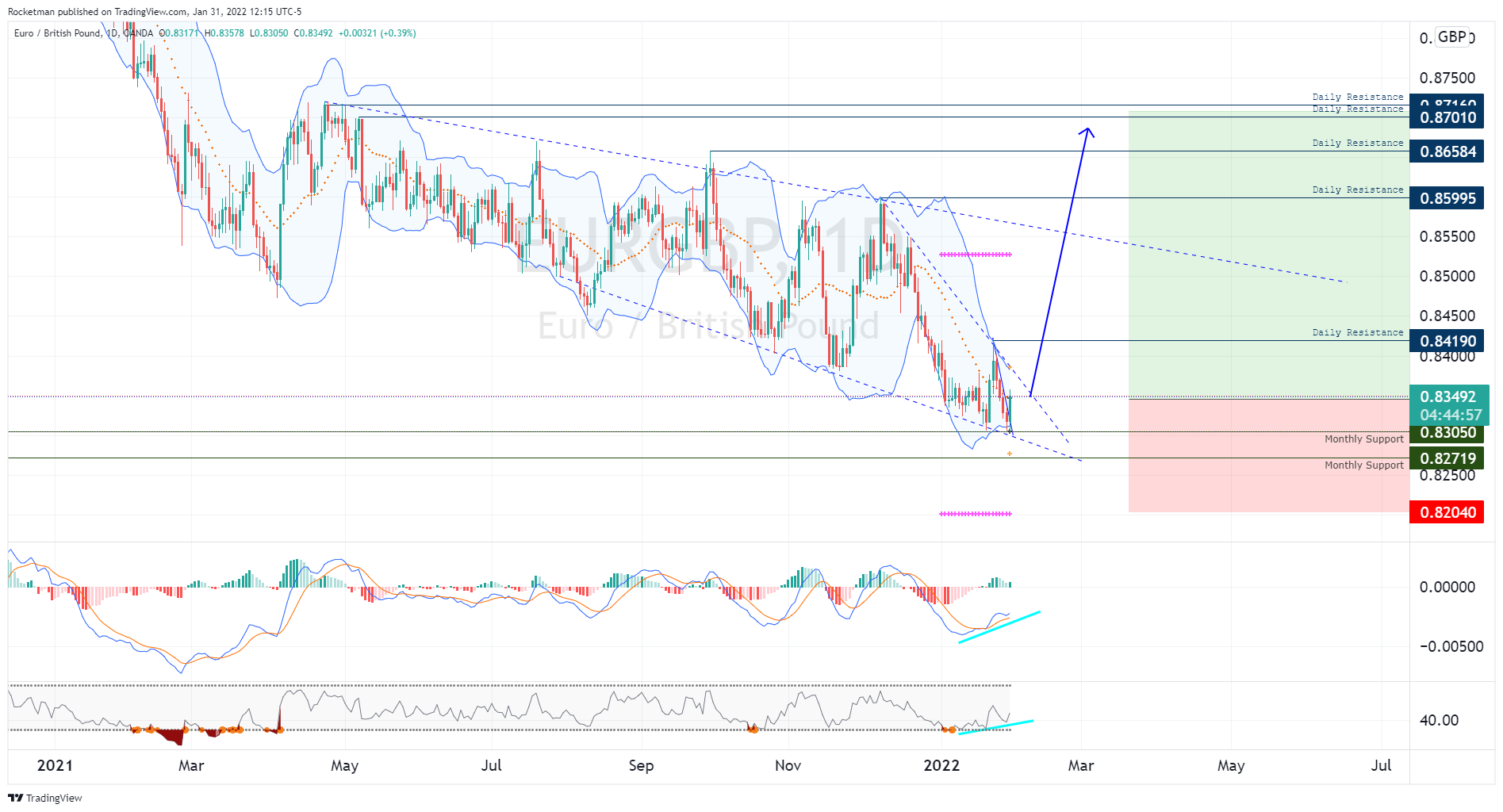
Task: Click the Jul label near Sep on time axis
Action: point(492,765)
